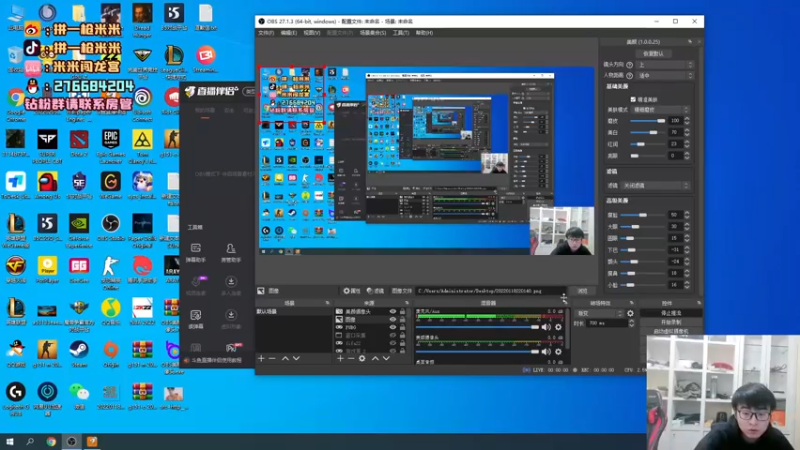Open 美肤模式 dropdown
Viewport: 800px width, 450px height.
tap(661, 110)
